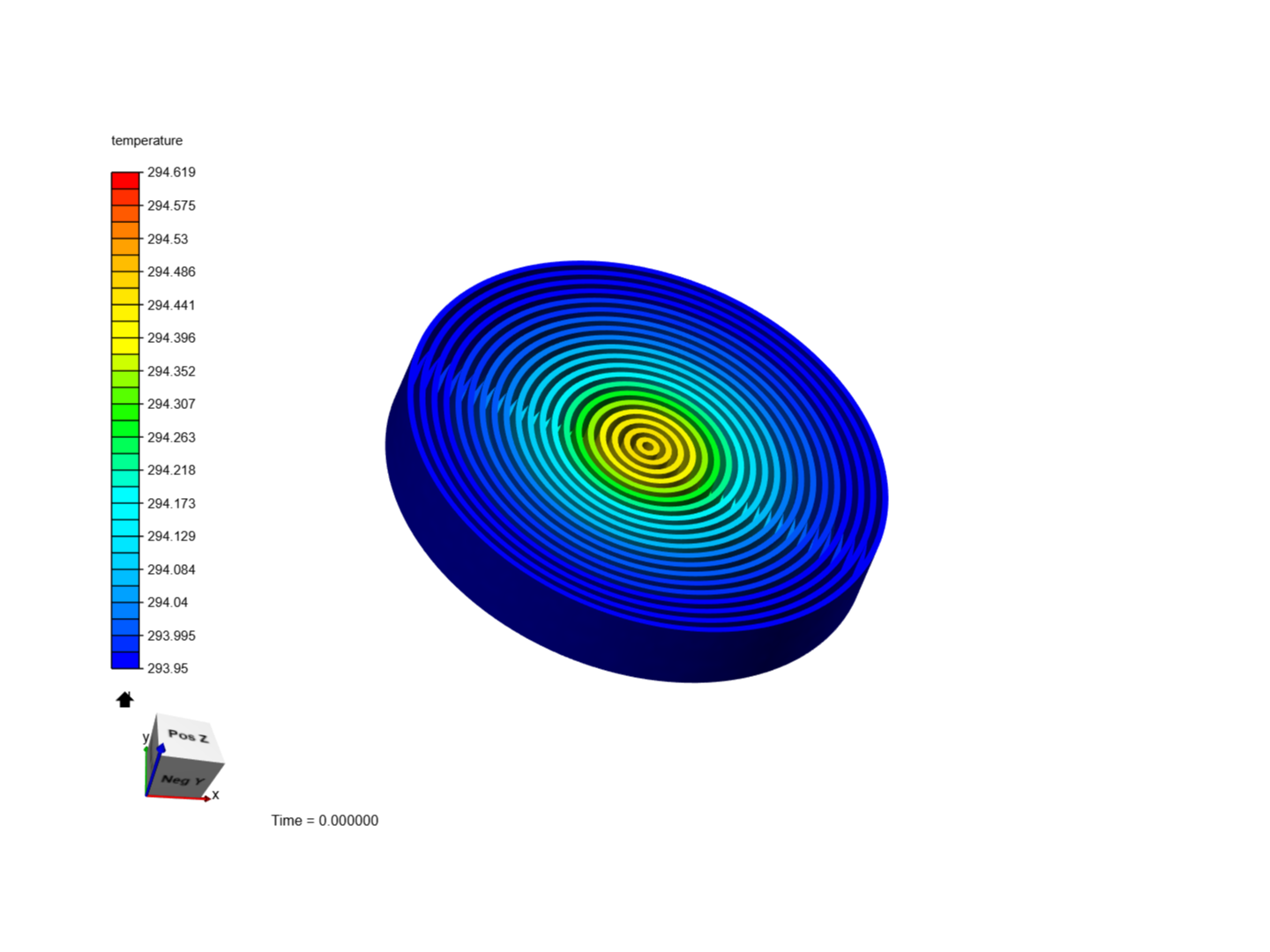The image size is (1270, 952).
Task: Select legend value 294.173
Action: [x=171, y=503]
